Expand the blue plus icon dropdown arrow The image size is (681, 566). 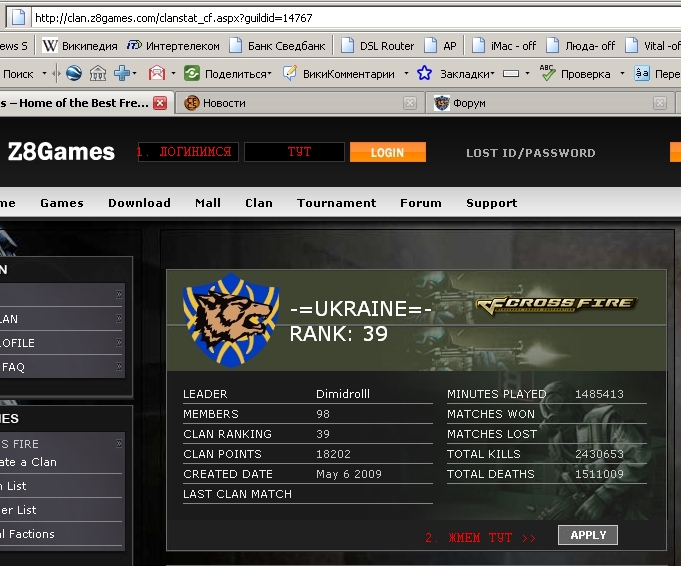point(134,73)
